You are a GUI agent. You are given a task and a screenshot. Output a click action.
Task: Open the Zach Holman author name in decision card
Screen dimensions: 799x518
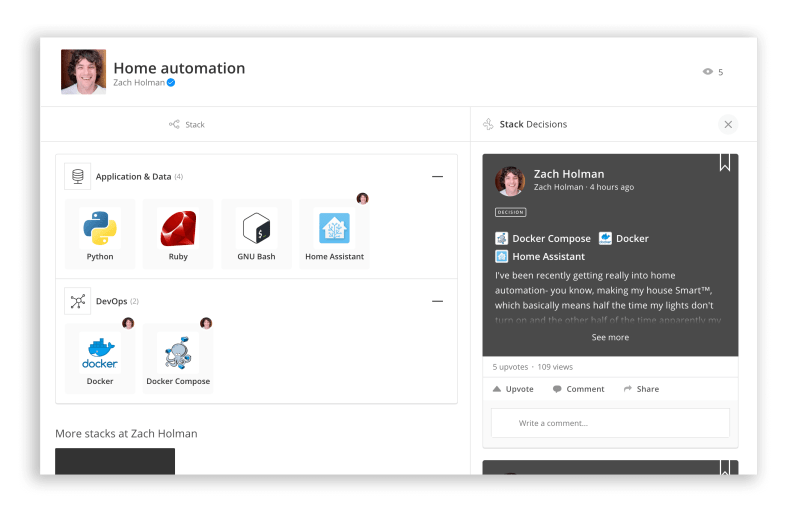click(569, 174)
